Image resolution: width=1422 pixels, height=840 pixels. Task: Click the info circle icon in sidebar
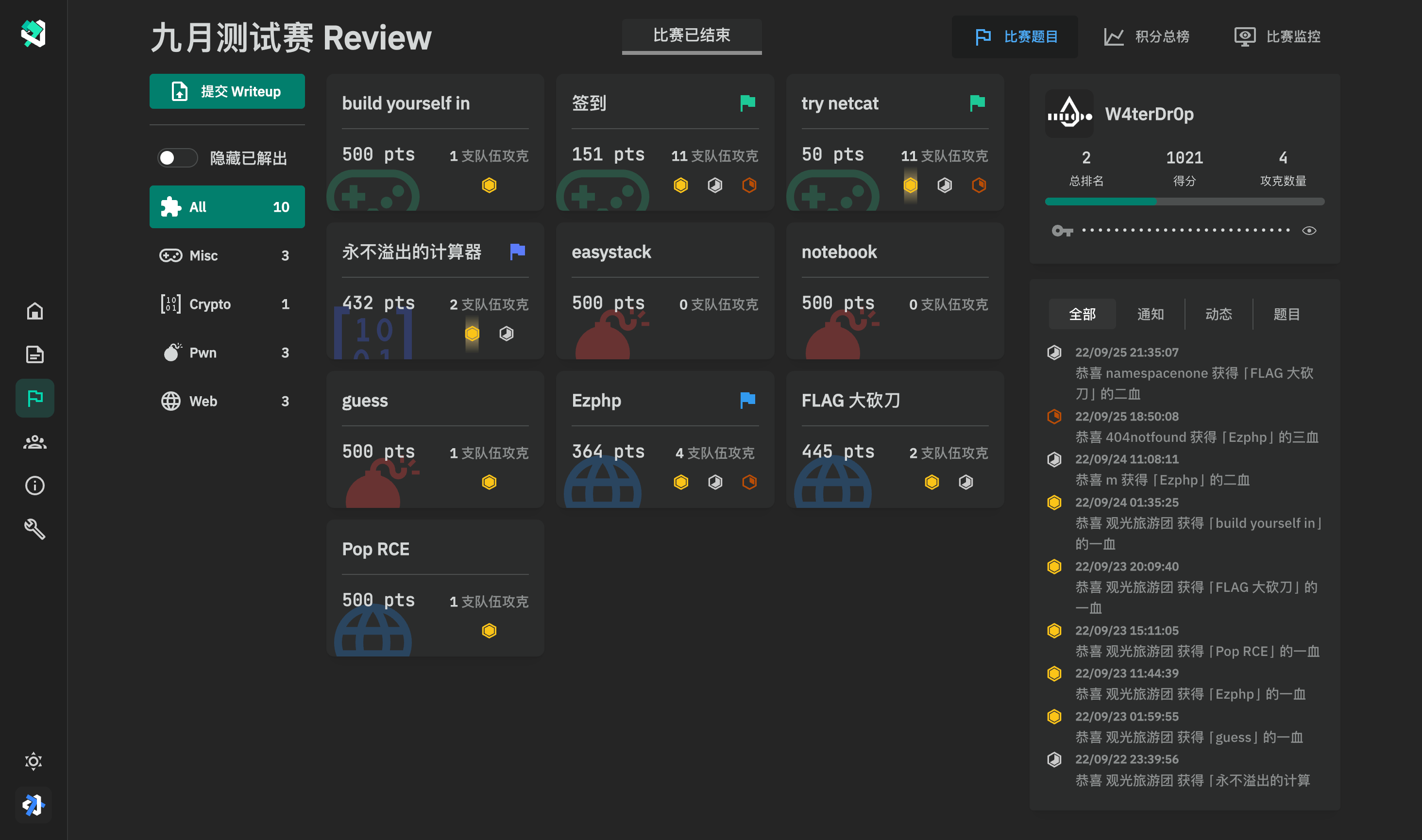34,486
